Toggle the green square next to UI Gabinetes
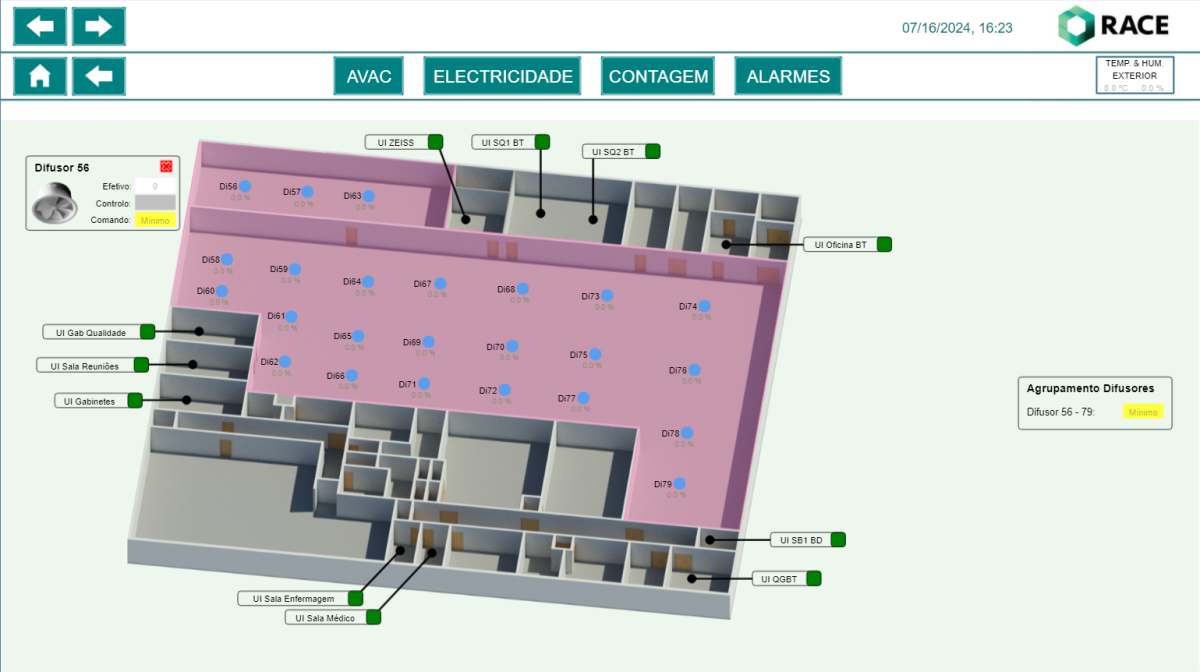Image resolution: width=1200 pixels, height=672 pixels. (x=135, y=401)
